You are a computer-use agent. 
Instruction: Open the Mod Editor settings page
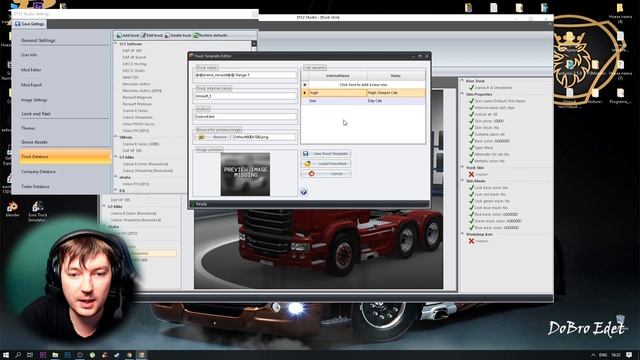tap(31, 70)
